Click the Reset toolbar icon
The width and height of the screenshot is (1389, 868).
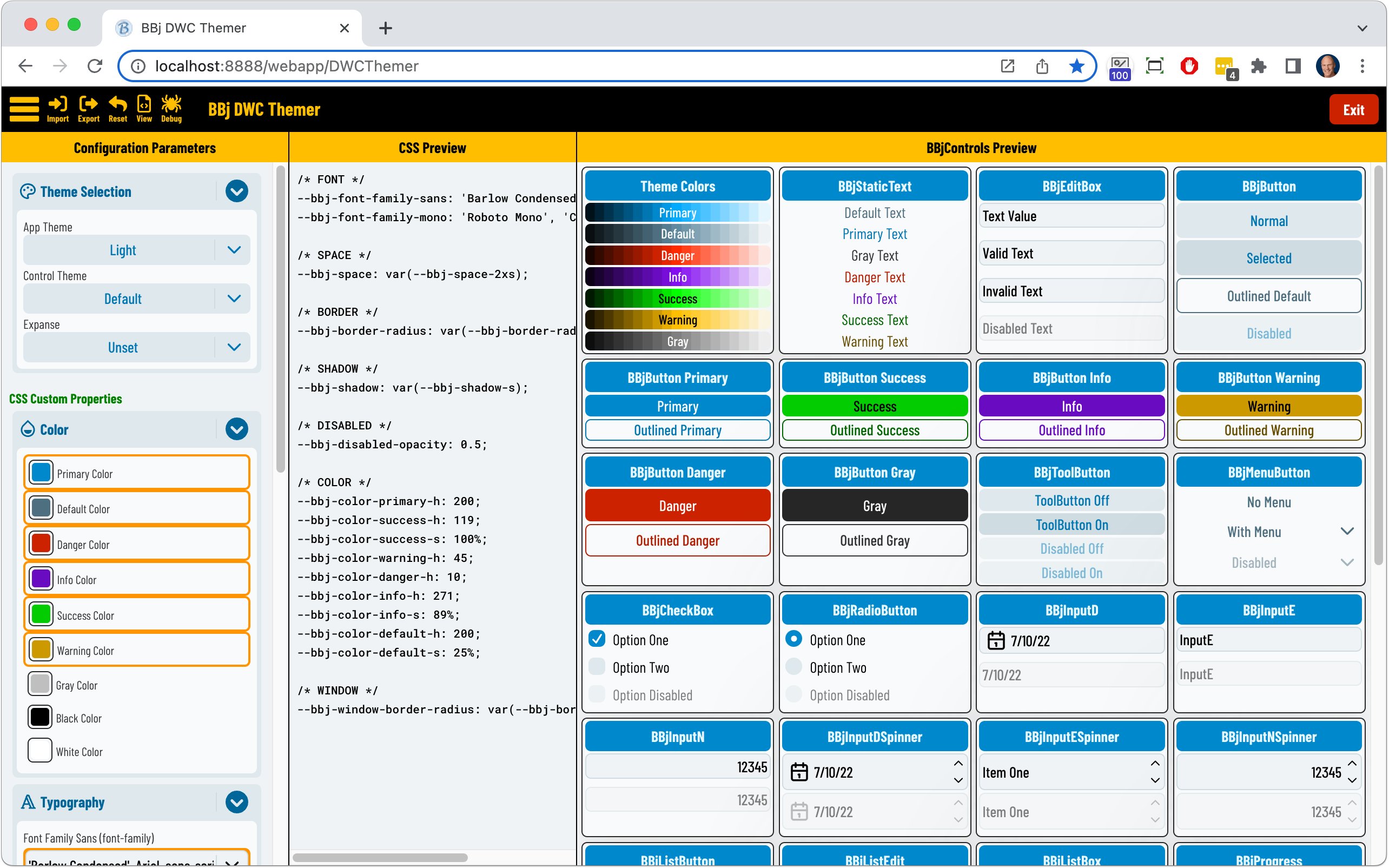click(118, 109)
